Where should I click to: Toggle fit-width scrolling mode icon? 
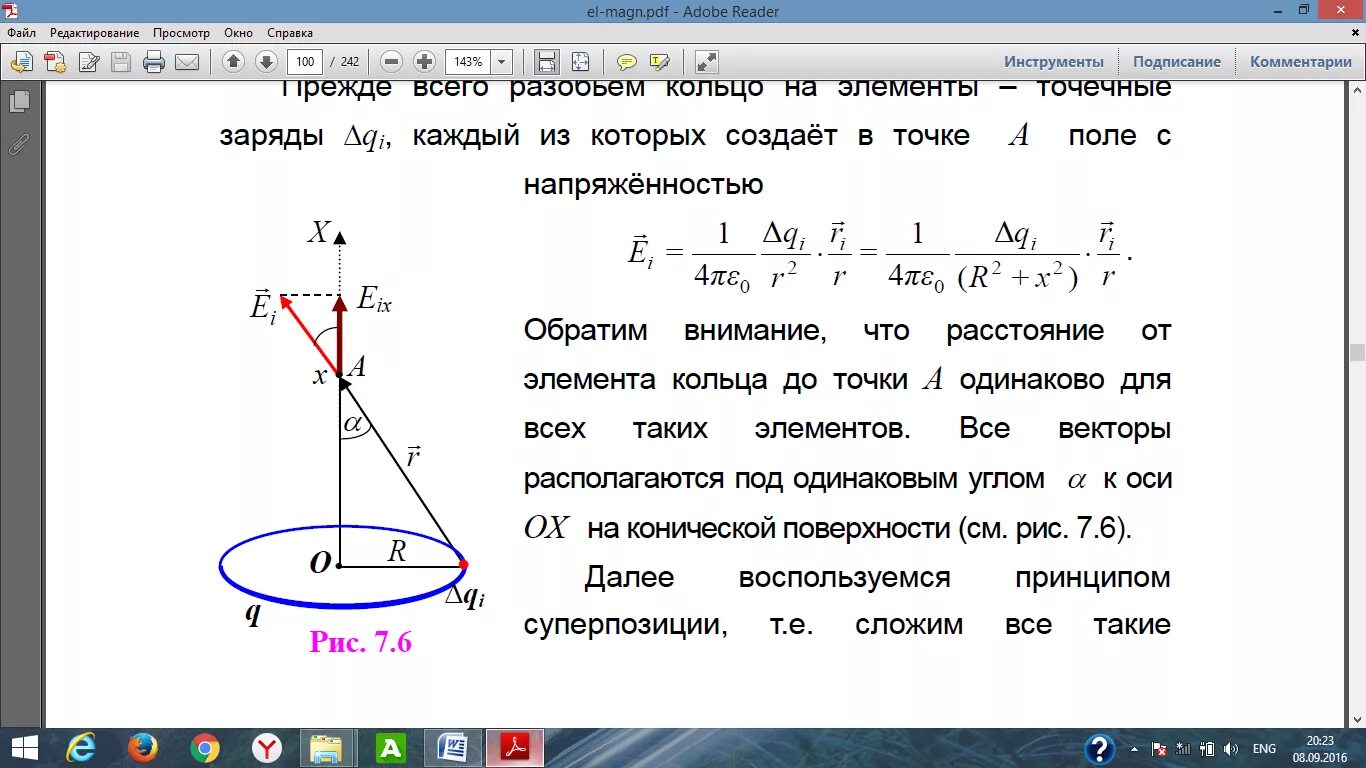(x=547, y=62)
